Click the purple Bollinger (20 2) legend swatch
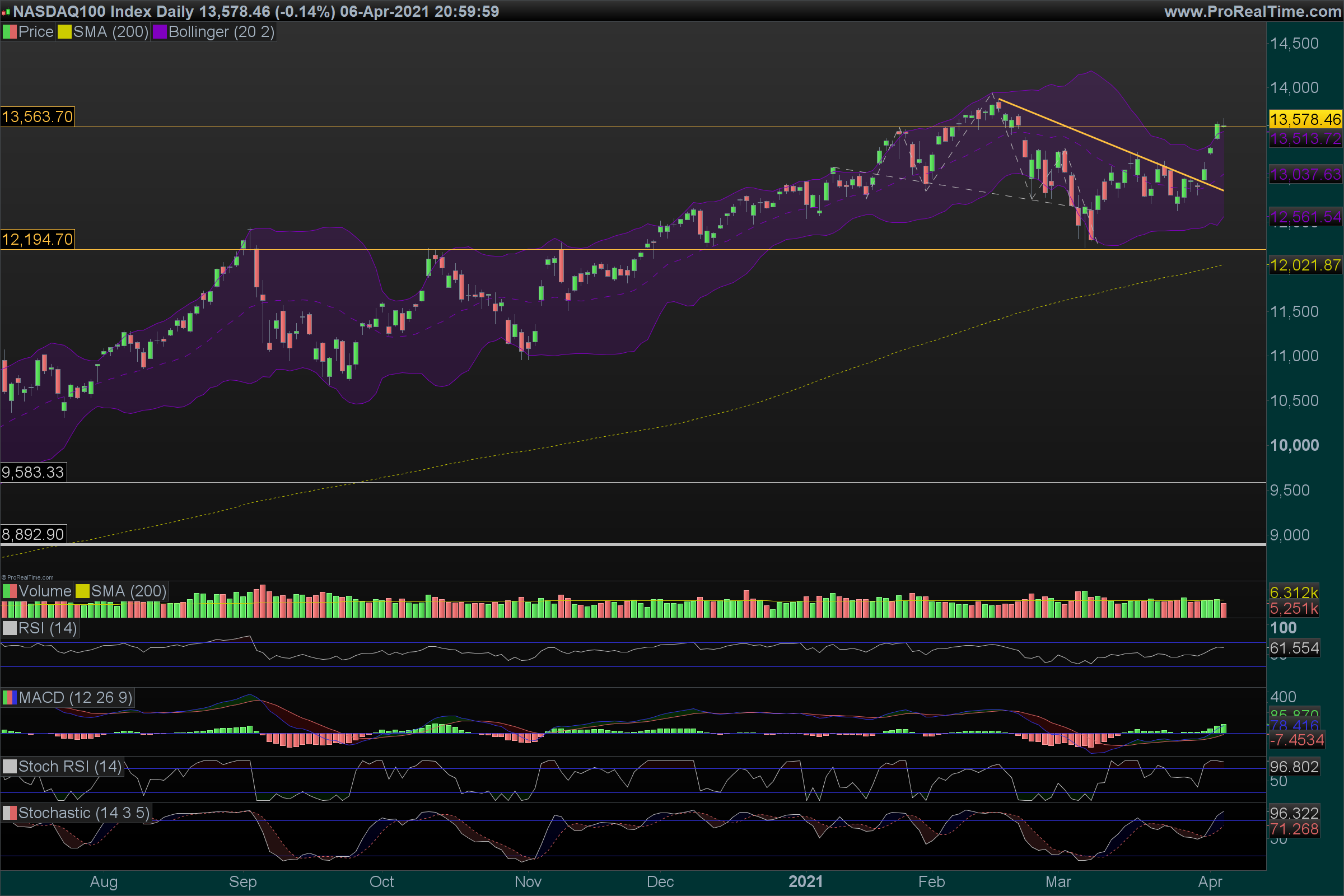The image size is (1344, 896). [x=160, y=32]
